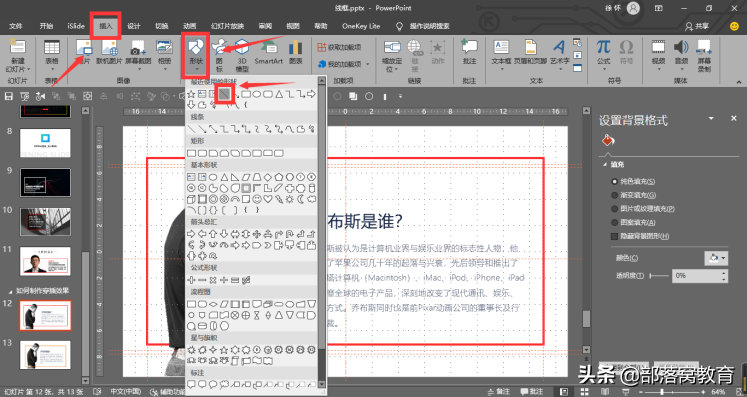Click Get Add-ins (获取加载项) button
The image size is (747, 397).
[340, 47]
